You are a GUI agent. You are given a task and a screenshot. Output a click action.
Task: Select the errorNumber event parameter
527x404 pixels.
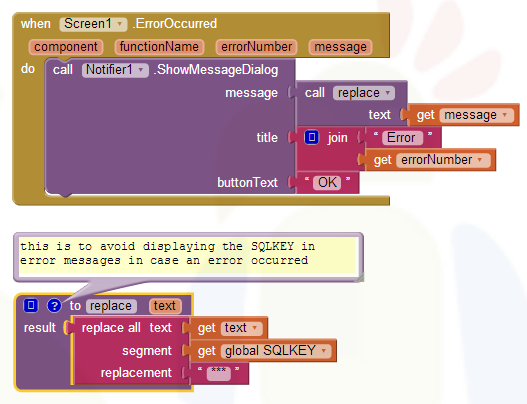click(256, 47)
